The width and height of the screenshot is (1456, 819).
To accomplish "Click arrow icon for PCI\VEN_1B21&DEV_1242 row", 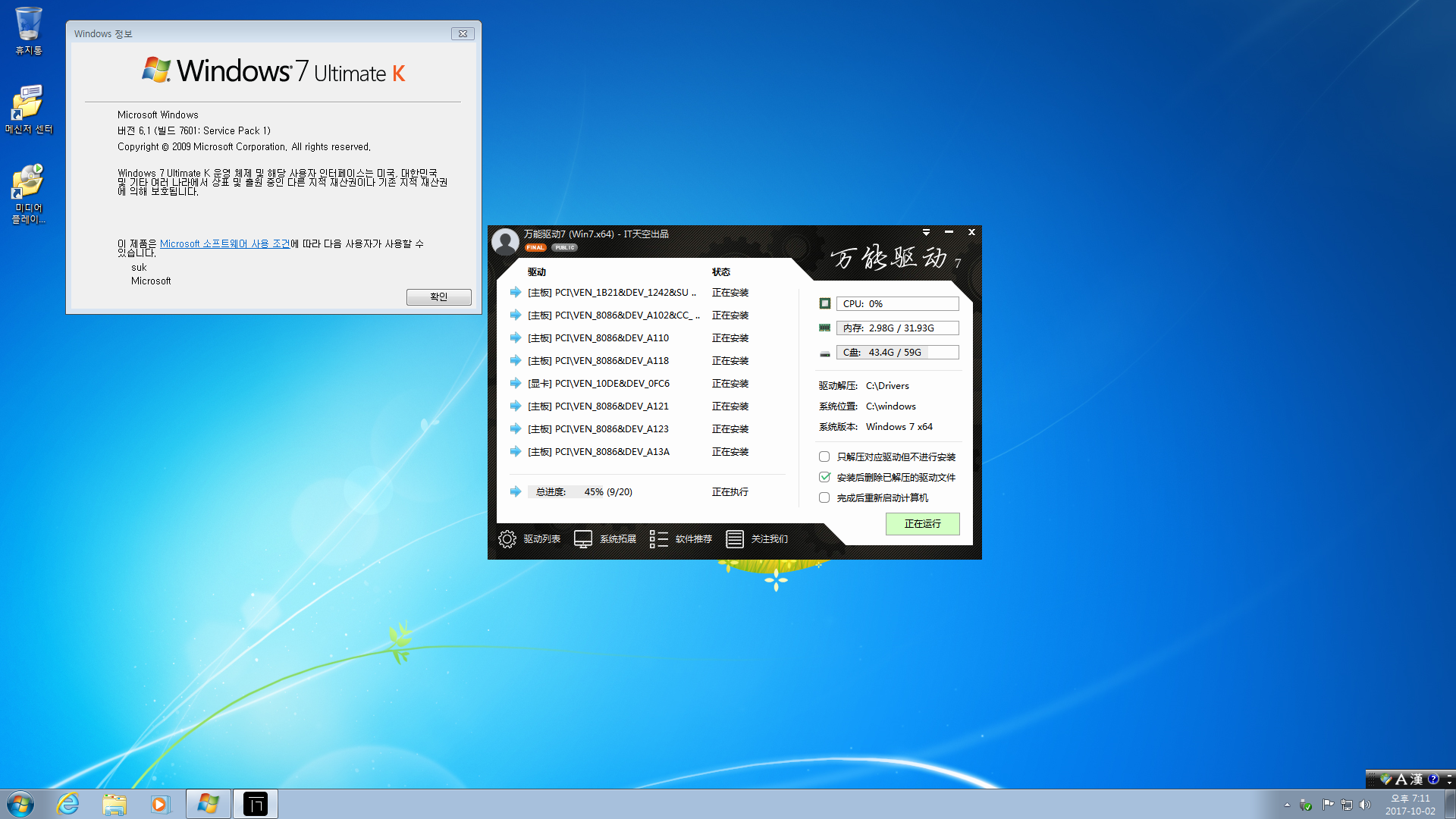I will coord(516,292).
